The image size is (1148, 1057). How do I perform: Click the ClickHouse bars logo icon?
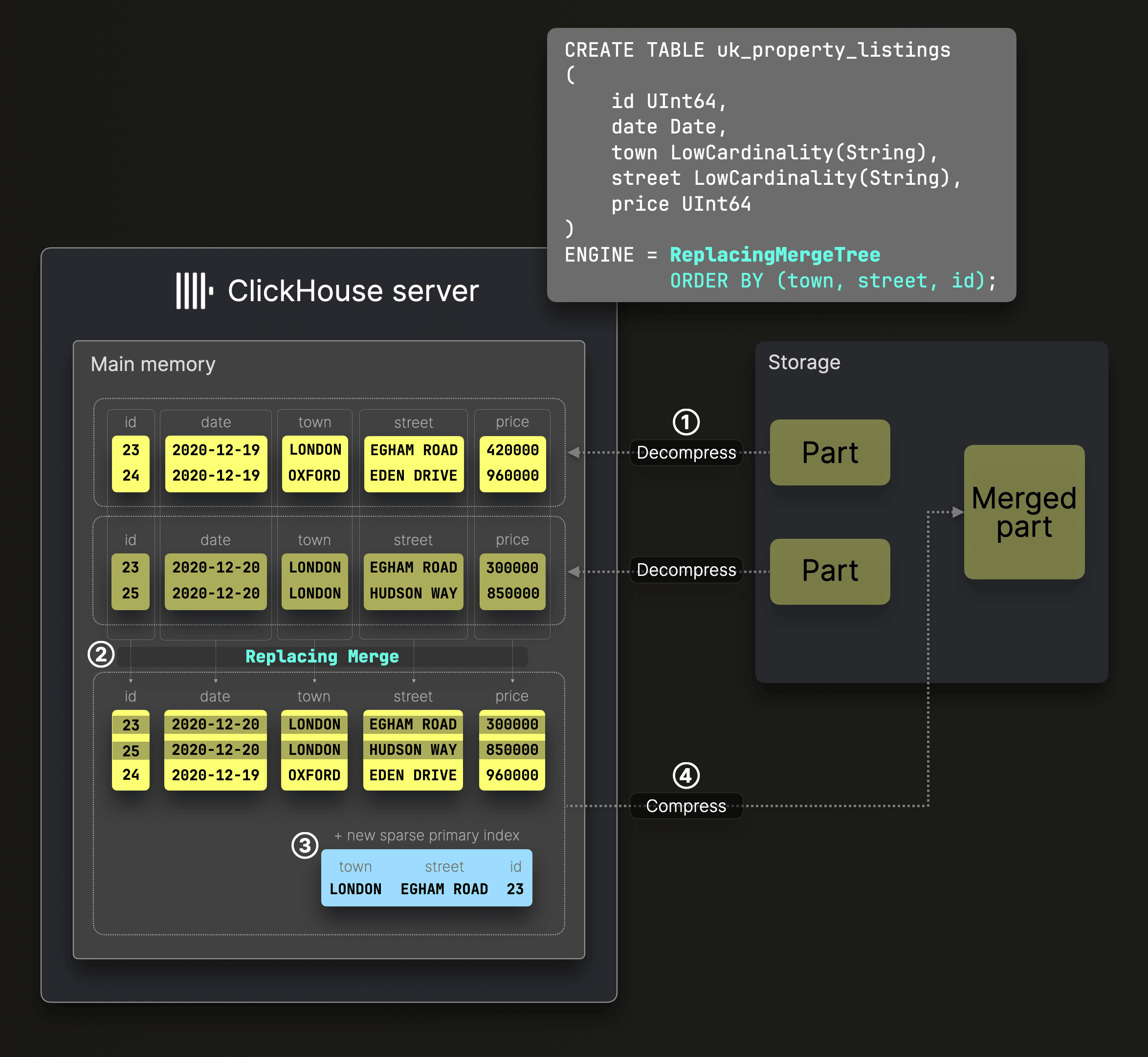point(195,290)
